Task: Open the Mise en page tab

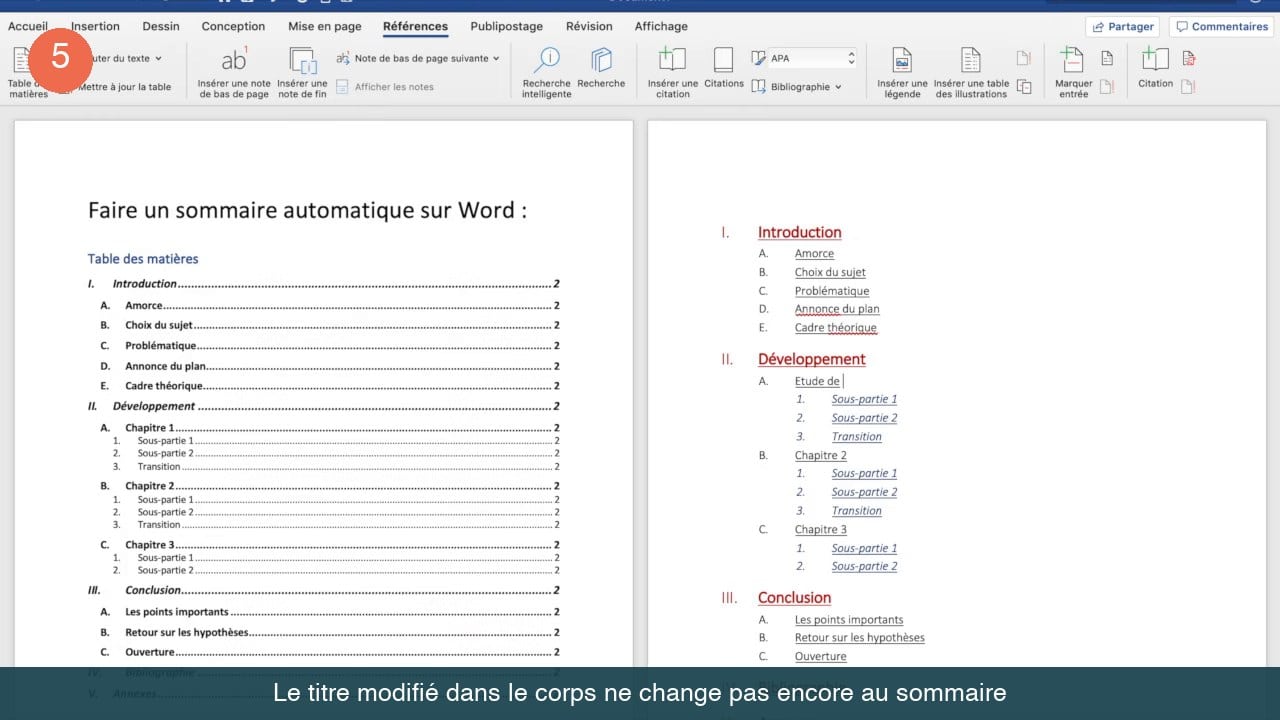Action: coord(325,26)
